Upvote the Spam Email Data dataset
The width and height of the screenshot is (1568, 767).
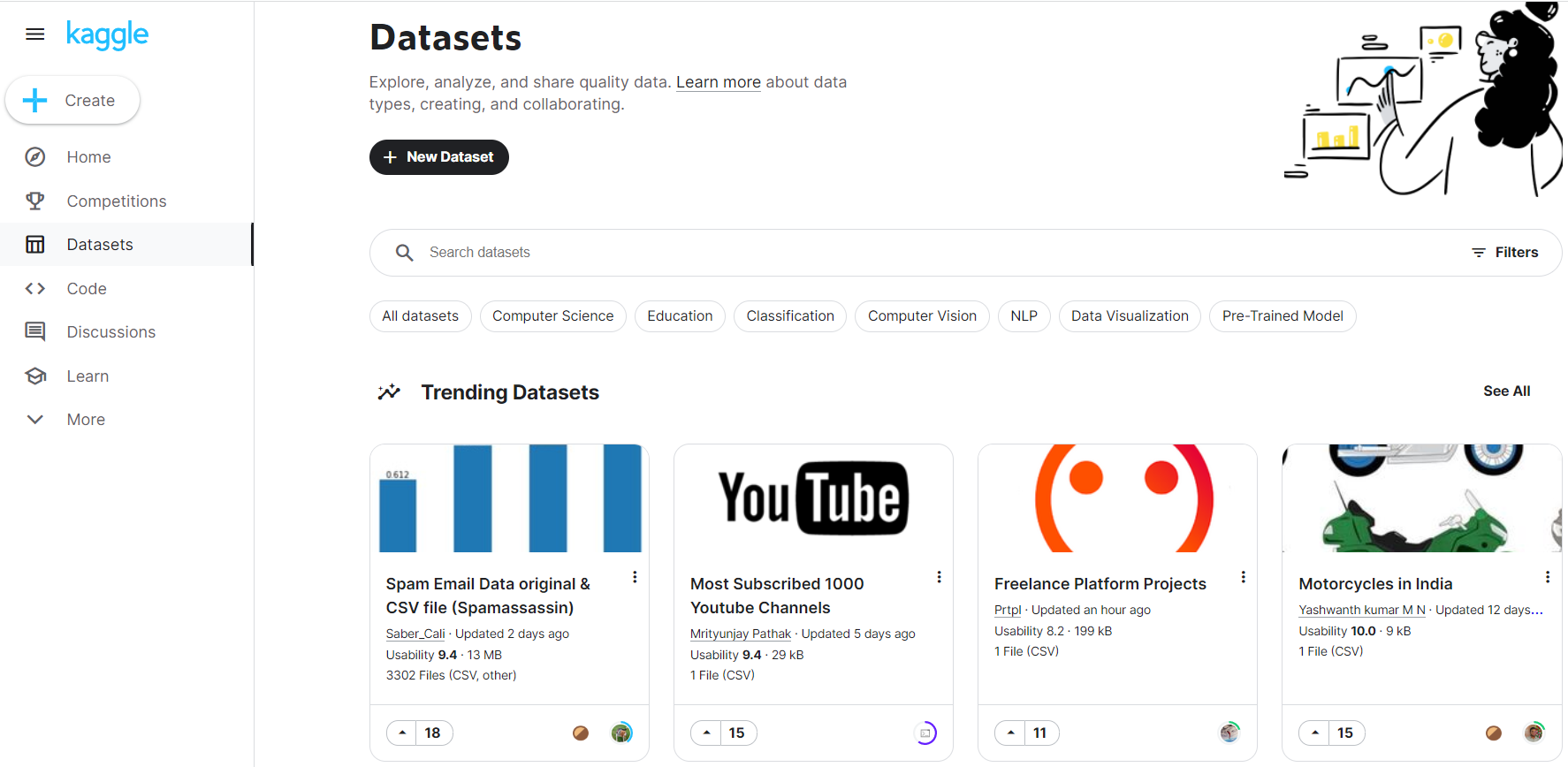(x=402, y=733)
